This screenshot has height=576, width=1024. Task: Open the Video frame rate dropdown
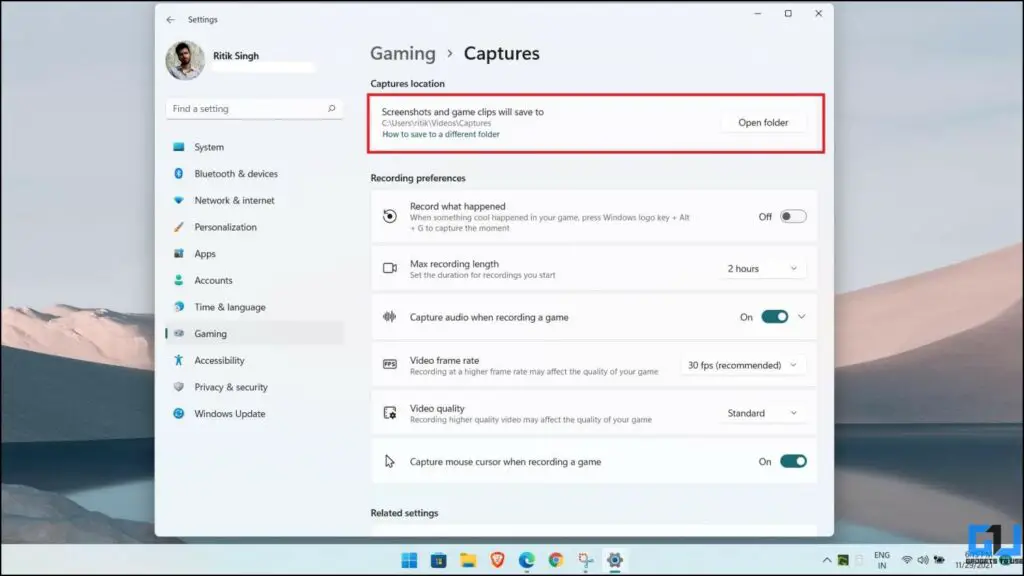(742, 365)
